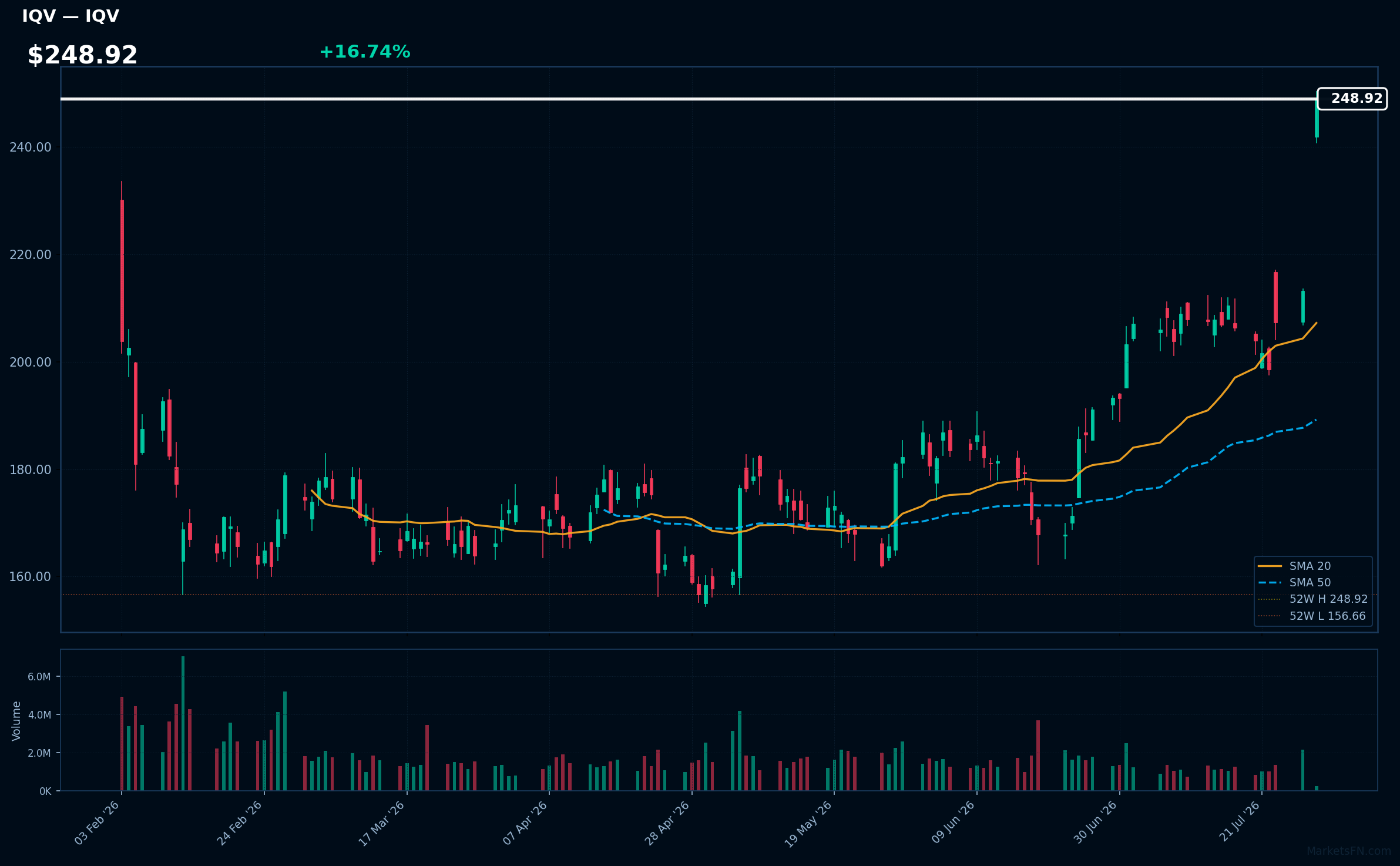This screenshot has width=1400, height=866.
Task: Click the 4.0M volume axis label
Action: (x=39, y=715)
